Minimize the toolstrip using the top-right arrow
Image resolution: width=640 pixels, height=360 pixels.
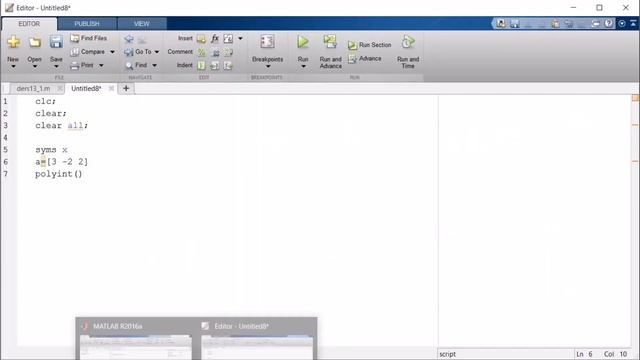click(633, 24)
